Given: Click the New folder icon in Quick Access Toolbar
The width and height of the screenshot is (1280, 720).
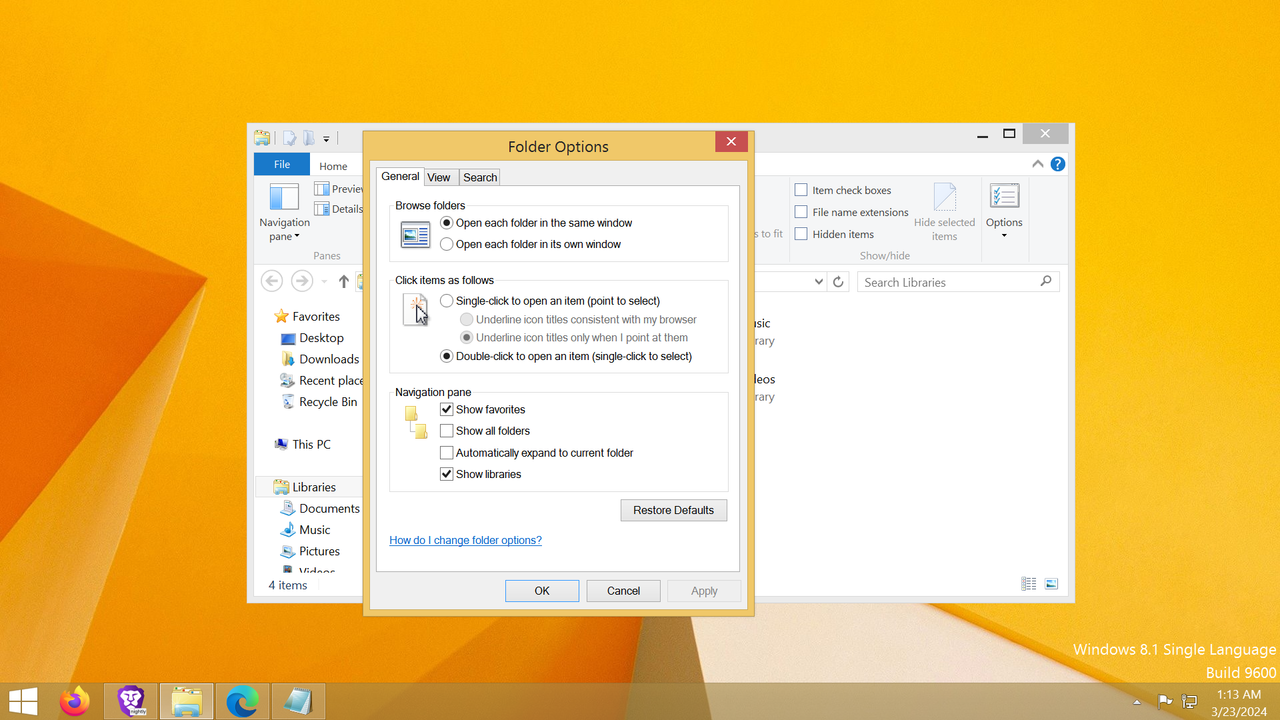Looking at the screenshot, I should click(x=309, y=139).
